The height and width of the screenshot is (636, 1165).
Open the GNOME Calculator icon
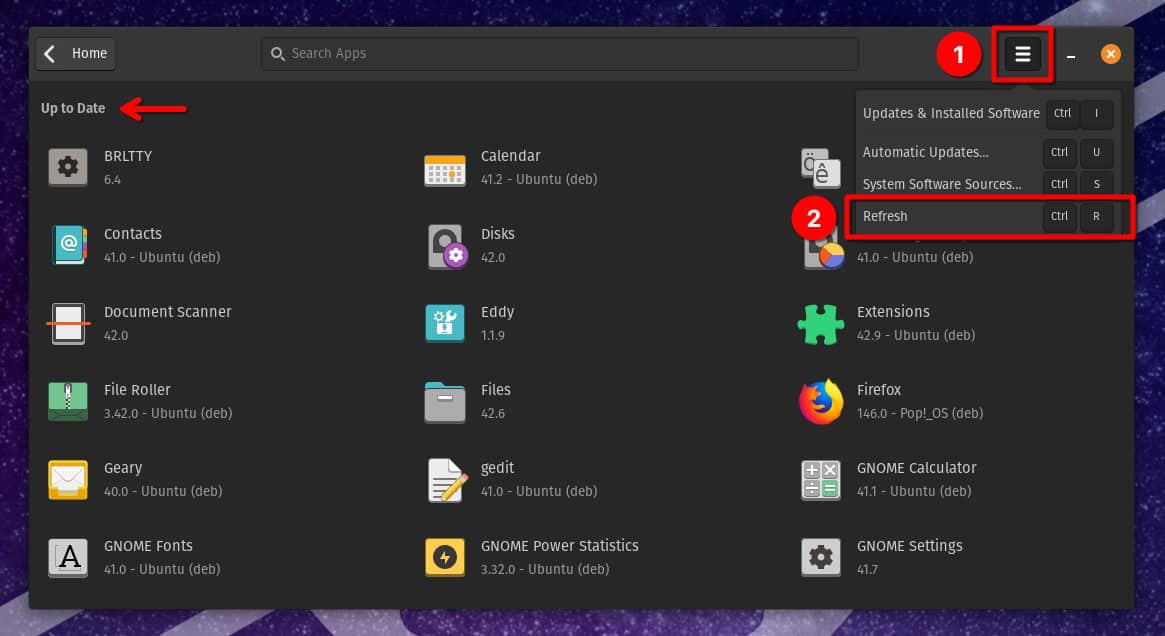pos(820,480)
